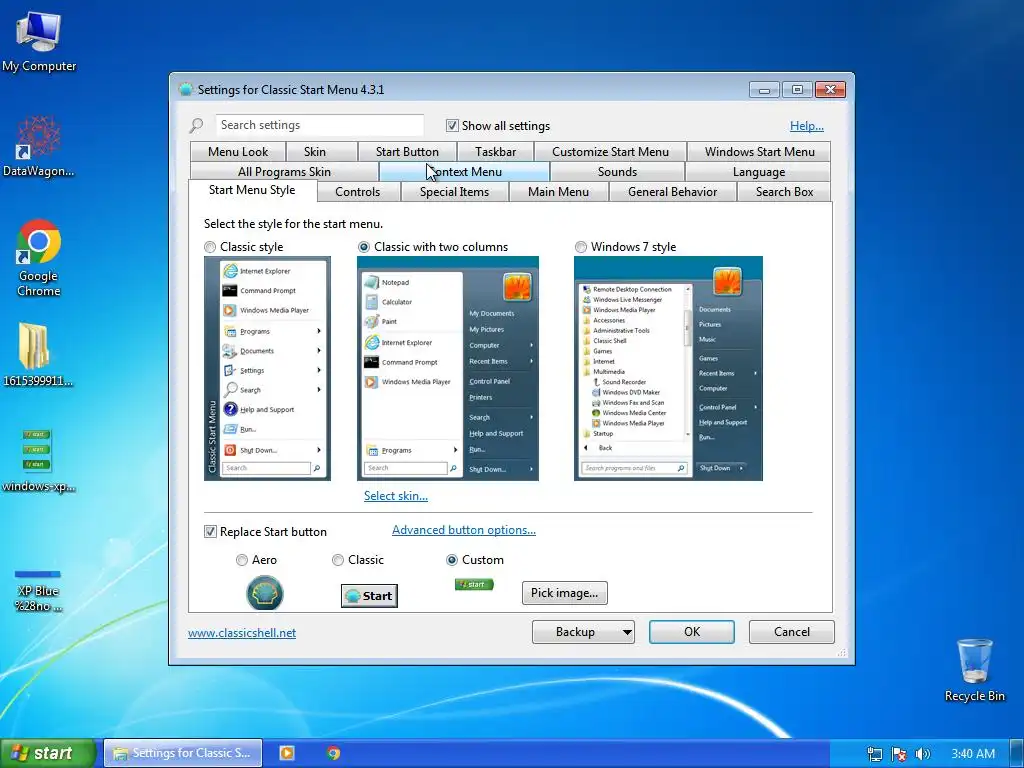This screenshot has height=768, width=1024.
Task: Select the Start Menu Style tab
Action: [252, 190]
